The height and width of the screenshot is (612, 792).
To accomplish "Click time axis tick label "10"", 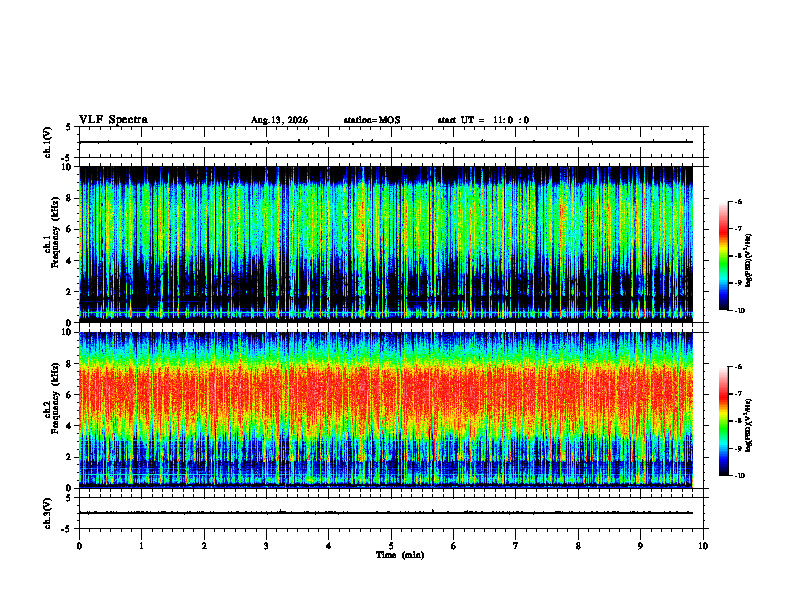I will tap(703, 546).
